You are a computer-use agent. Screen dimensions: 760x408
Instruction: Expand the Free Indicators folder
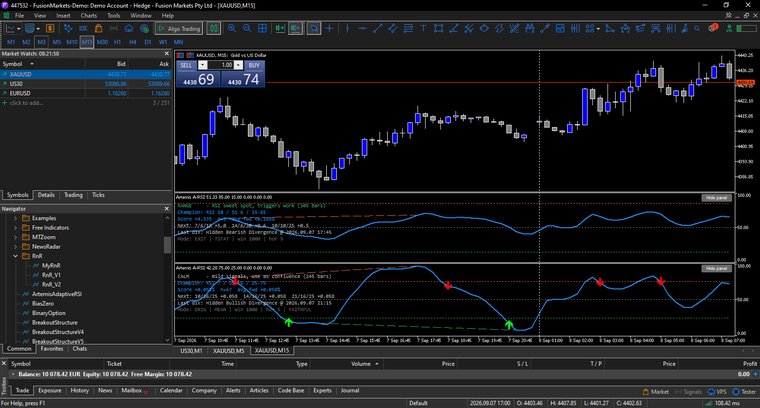(15, 228)
